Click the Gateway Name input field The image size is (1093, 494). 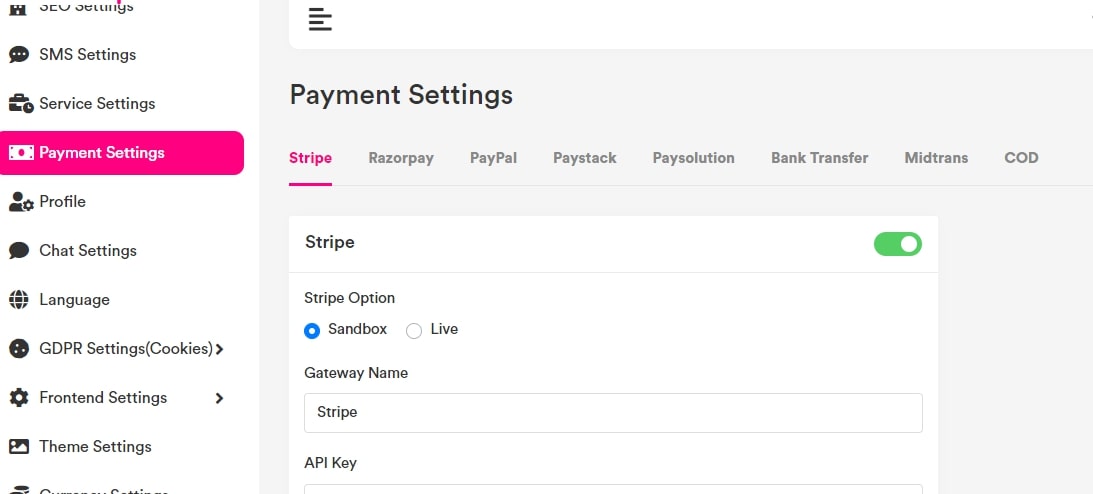click(613, 412)
